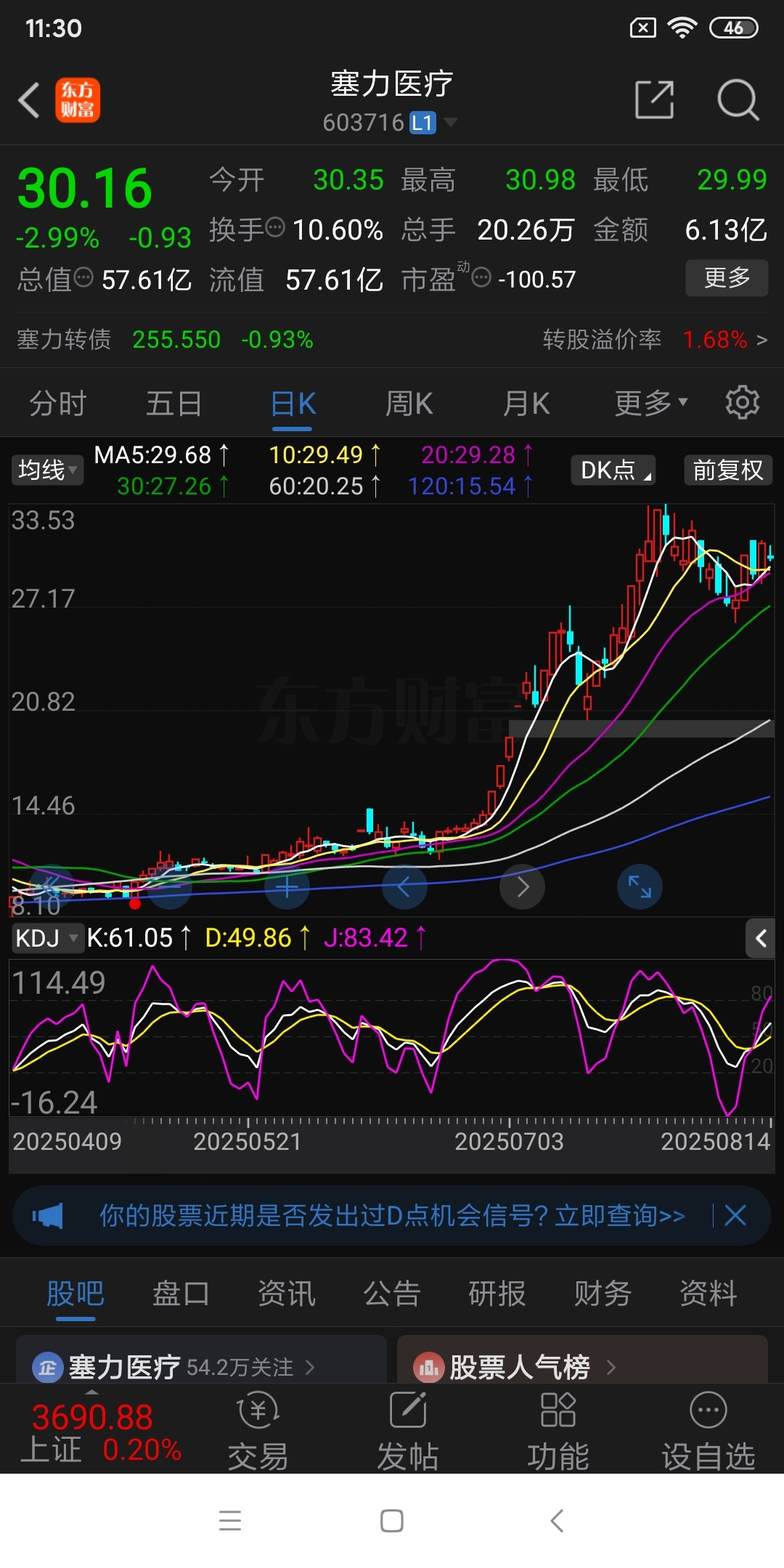Image resolution: width=784 pixels, height=1568 pixels.
Task: Tap J:83.42 indicator value
Action: [375, 938]
